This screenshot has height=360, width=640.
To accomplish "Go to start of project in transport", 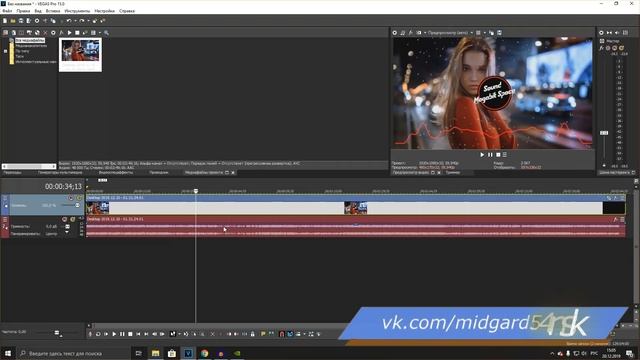I will 138,334.
